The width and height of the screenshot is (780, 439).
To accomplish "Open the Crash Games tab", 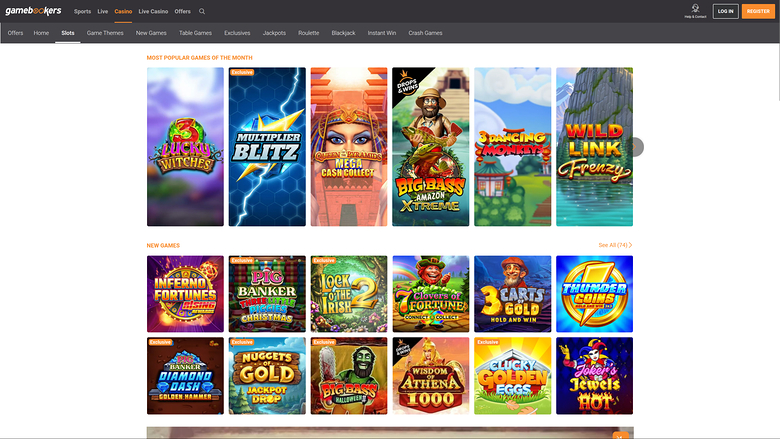I will pyautogui.click(x=425, y=33).
